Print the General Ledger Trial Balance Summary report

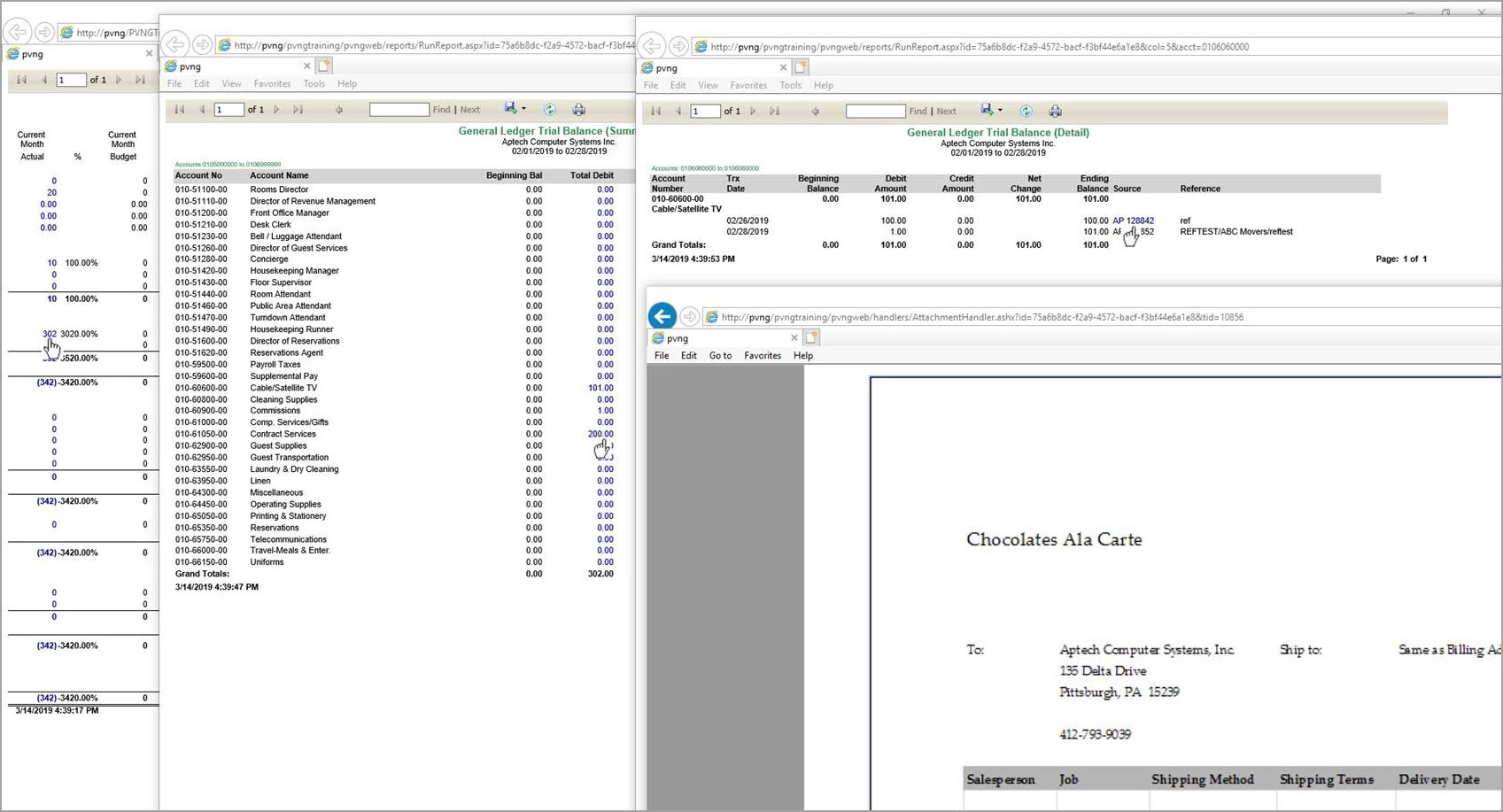click(x=579, y=108)
